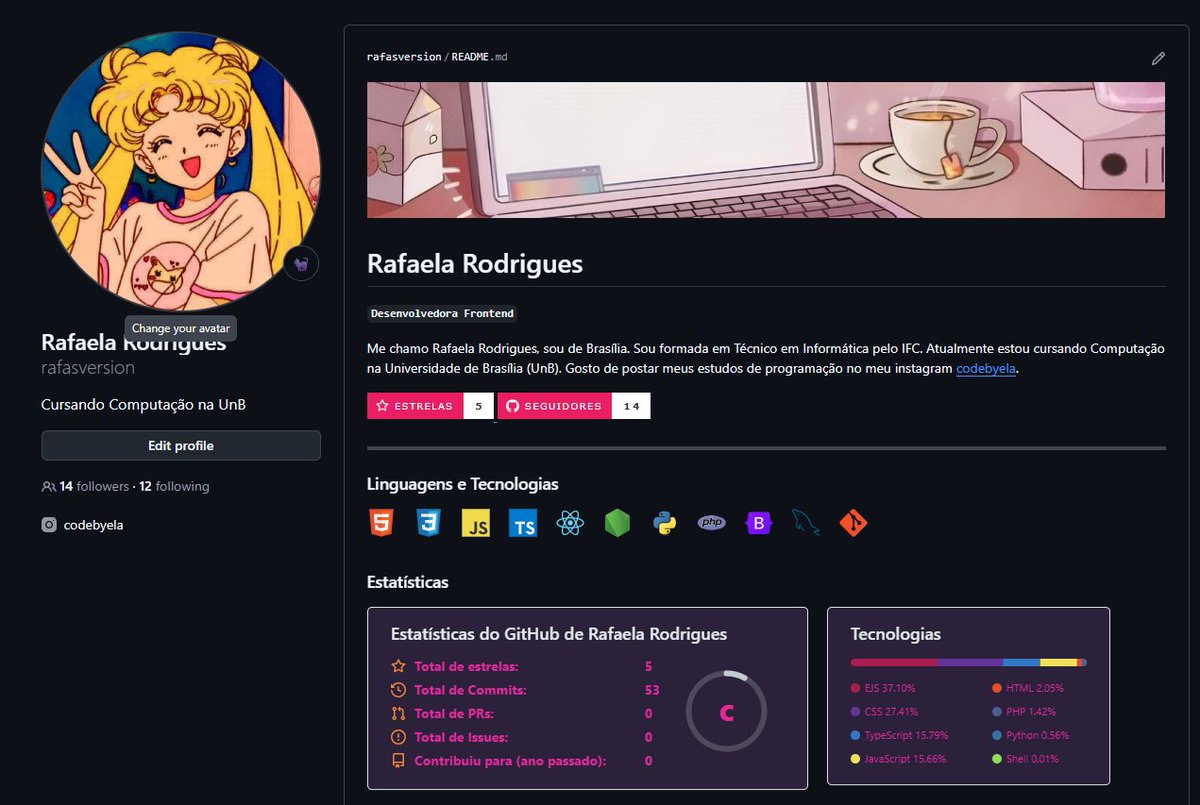Click the repo icon beside Contribuiu para
1200x805 pixels.
point(398,761)
